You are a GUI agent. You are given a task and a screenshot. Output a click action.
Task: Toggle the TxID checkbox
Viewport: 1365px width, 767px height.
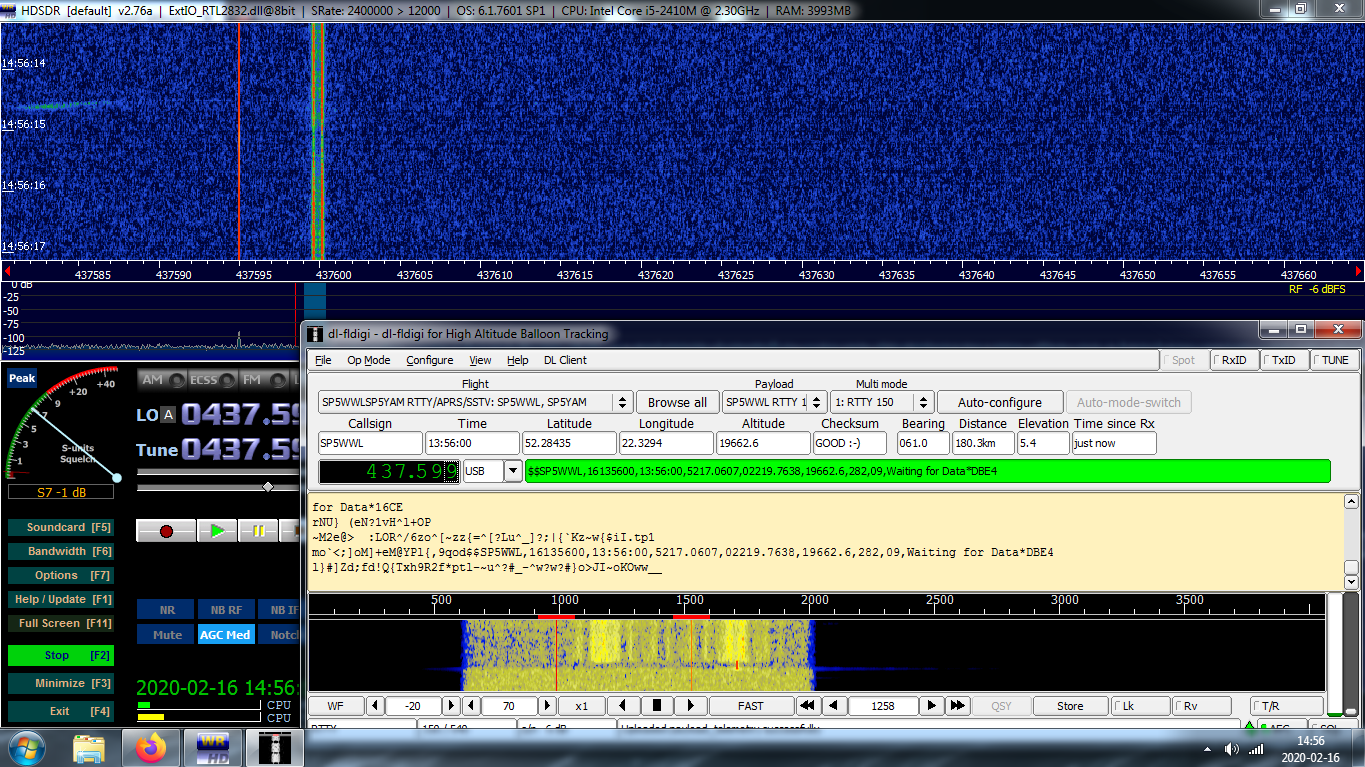(1285, 360)
